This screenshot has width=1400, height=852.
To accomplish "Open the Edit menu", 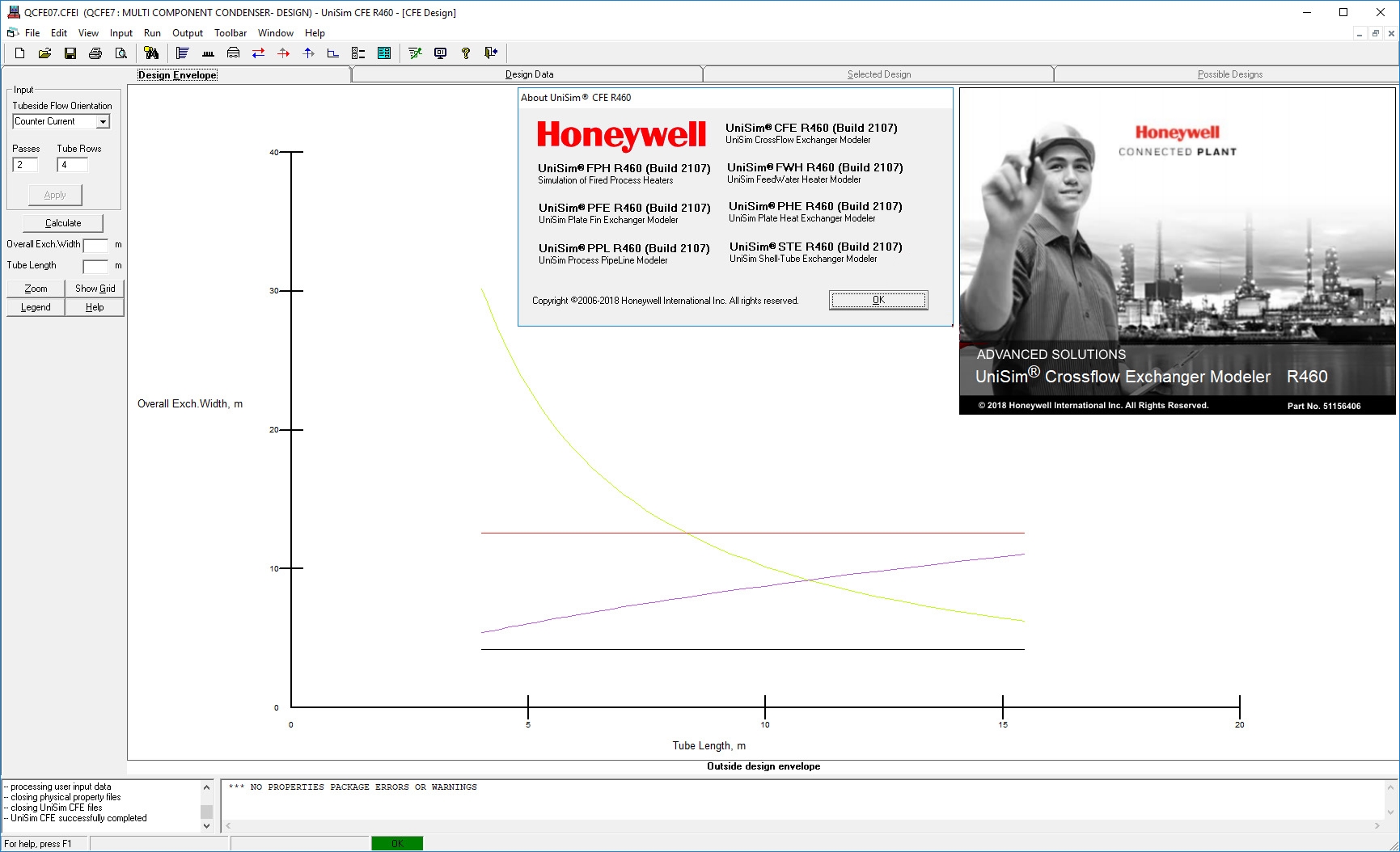I will [59, 33].
